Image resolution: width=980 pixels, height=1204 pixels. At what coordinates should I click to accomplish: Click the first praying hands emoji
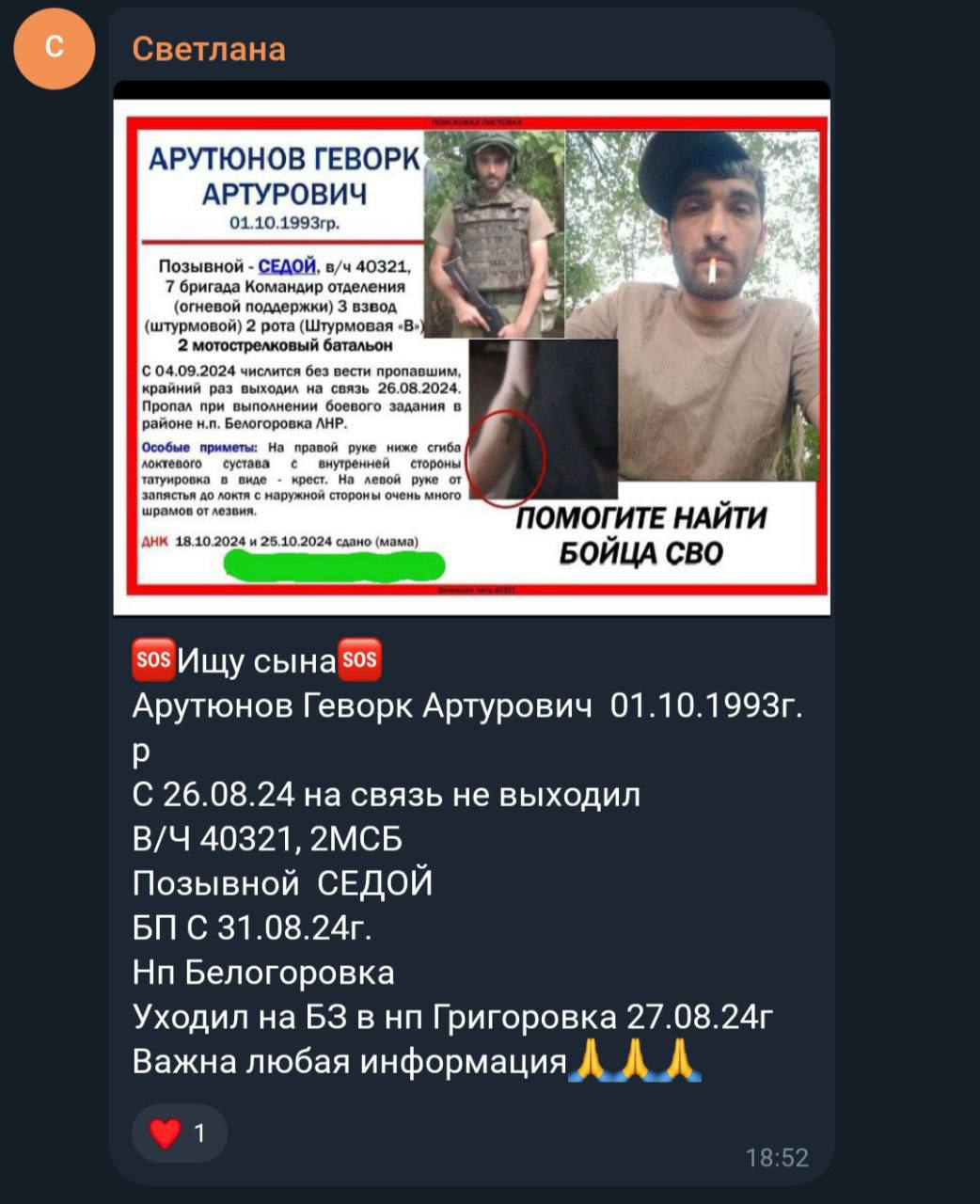pos(591,1060)
